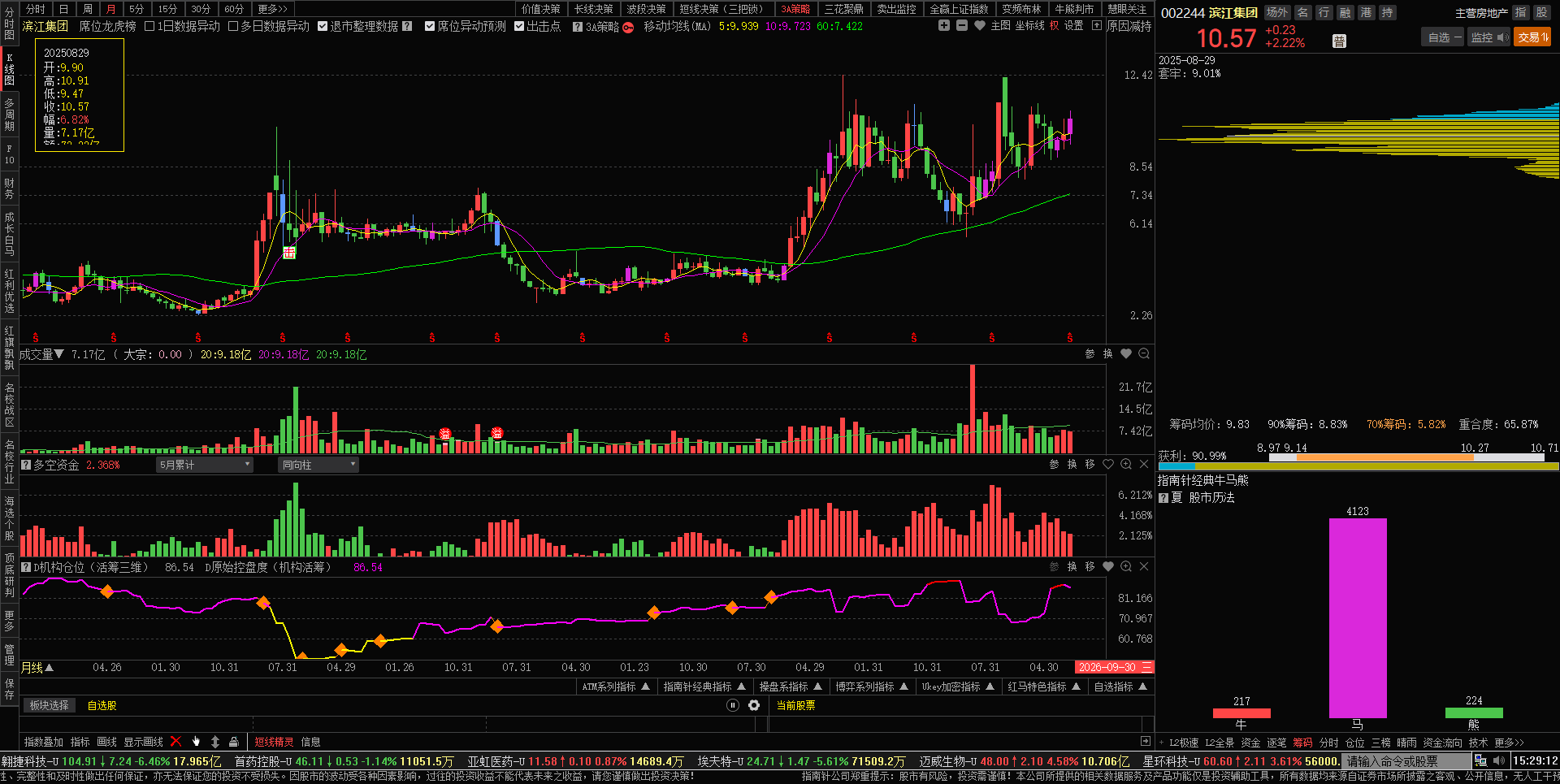Open the 更多>> periods menu
Image resolution: width=1560 pixels, height=784 pixels.
[273, 9]
